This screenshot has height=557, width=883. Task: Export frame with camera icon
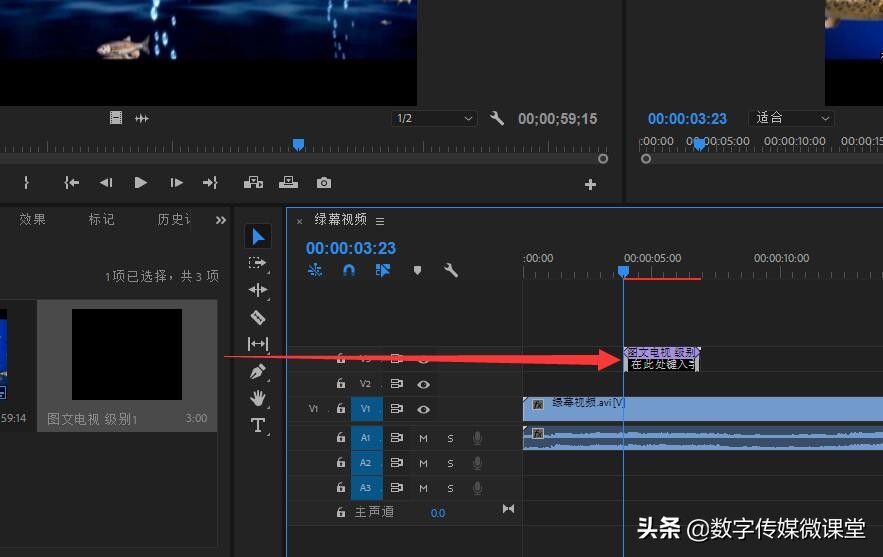[x=324, y=182]
